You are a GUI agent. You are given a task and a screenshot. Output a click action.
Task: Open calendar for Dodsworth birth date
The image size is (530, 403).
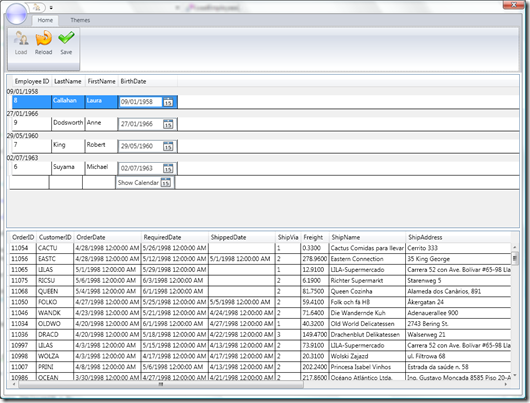coord(168,124)
